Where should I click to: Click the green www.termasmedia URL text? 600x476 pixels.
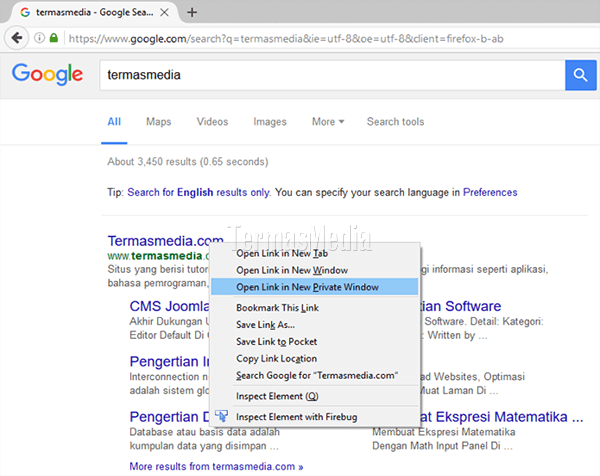pos(158,256)
